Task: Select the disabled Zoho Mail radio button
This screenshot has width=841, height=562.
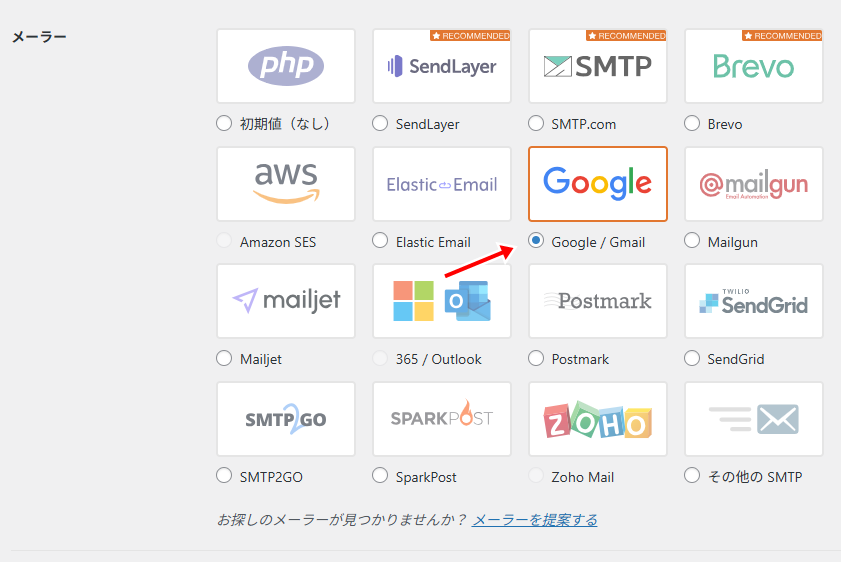Action: pos(536,475)
